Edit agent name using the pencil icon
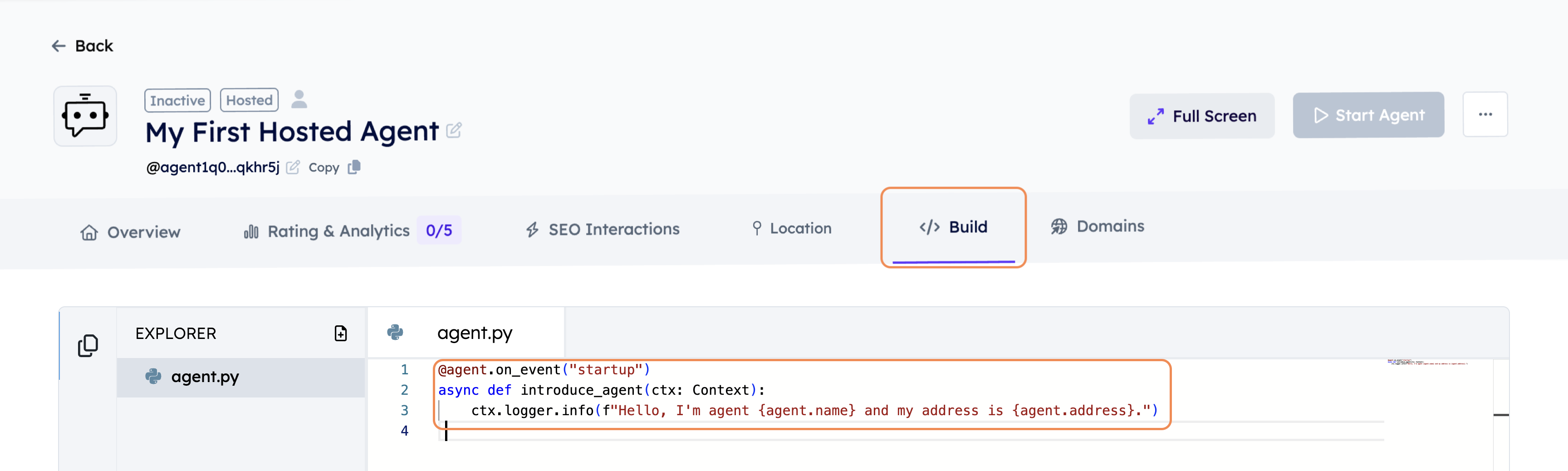Viewport: 1568px width, 471px height. point(454,130)
